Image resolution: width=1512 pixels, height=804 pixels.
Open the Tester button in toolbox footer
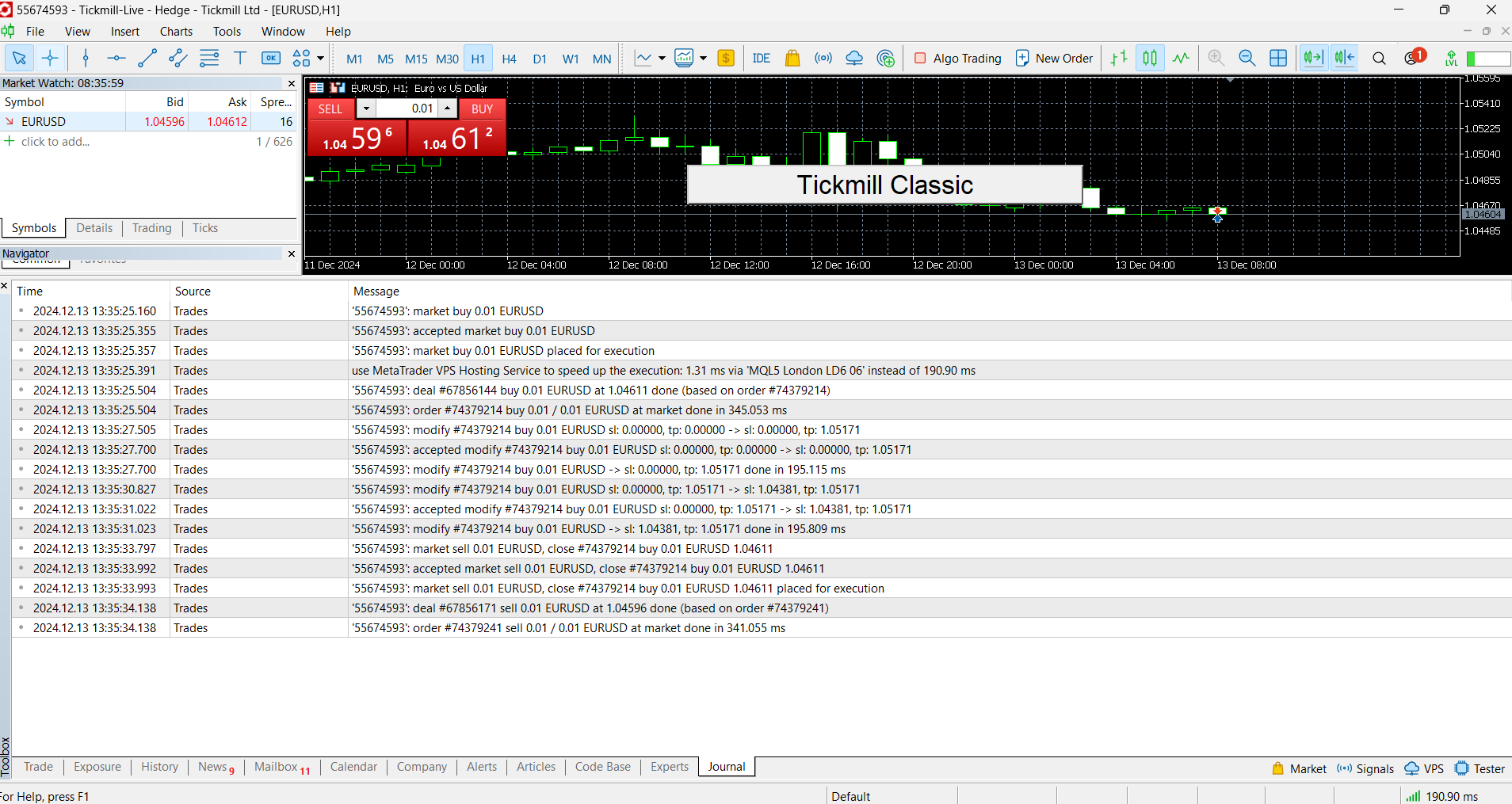(1480, 768)
